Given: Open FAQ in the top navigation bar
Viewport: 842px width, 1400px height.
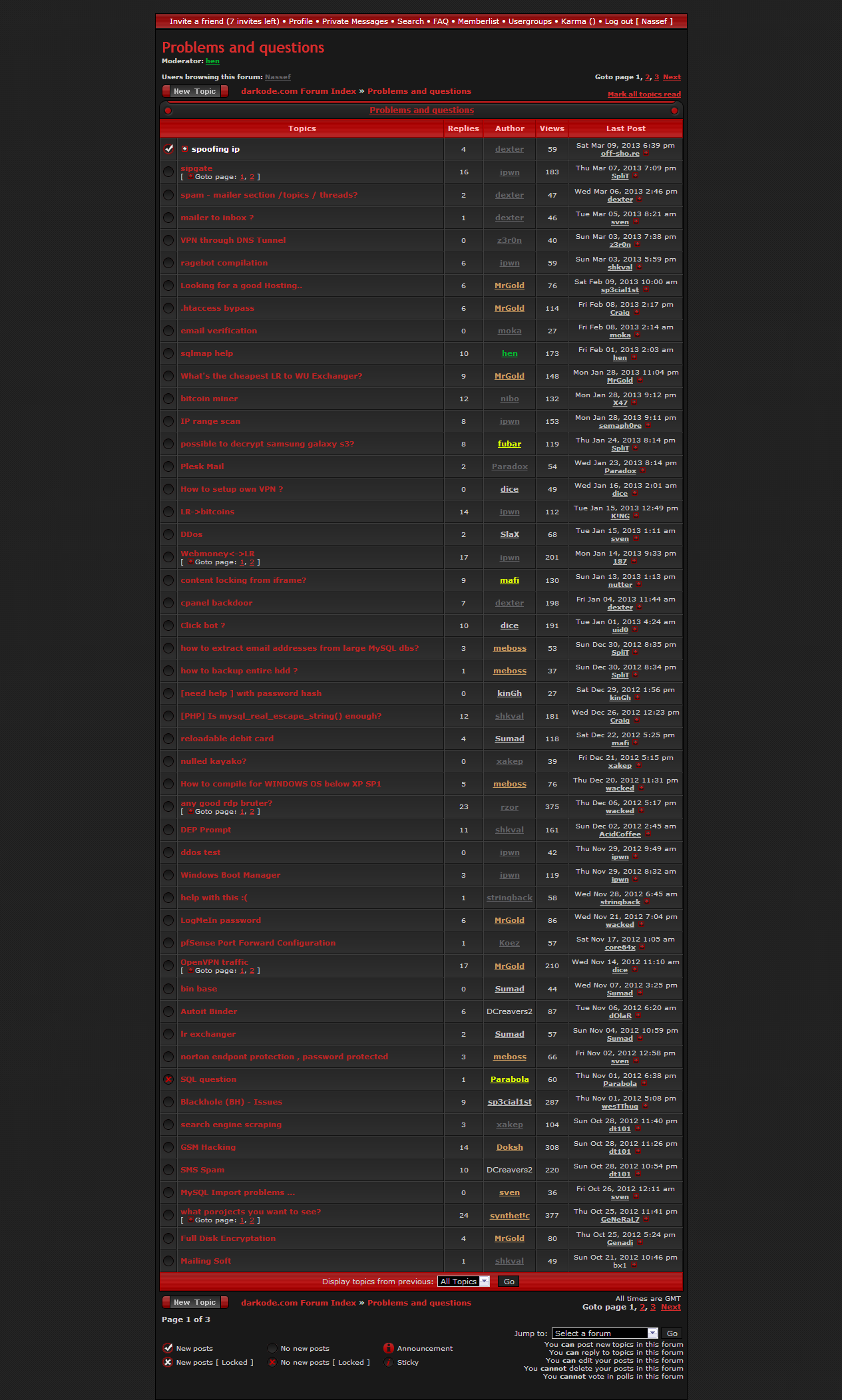Looking at the screenshot, I should [x=441, y=21].
